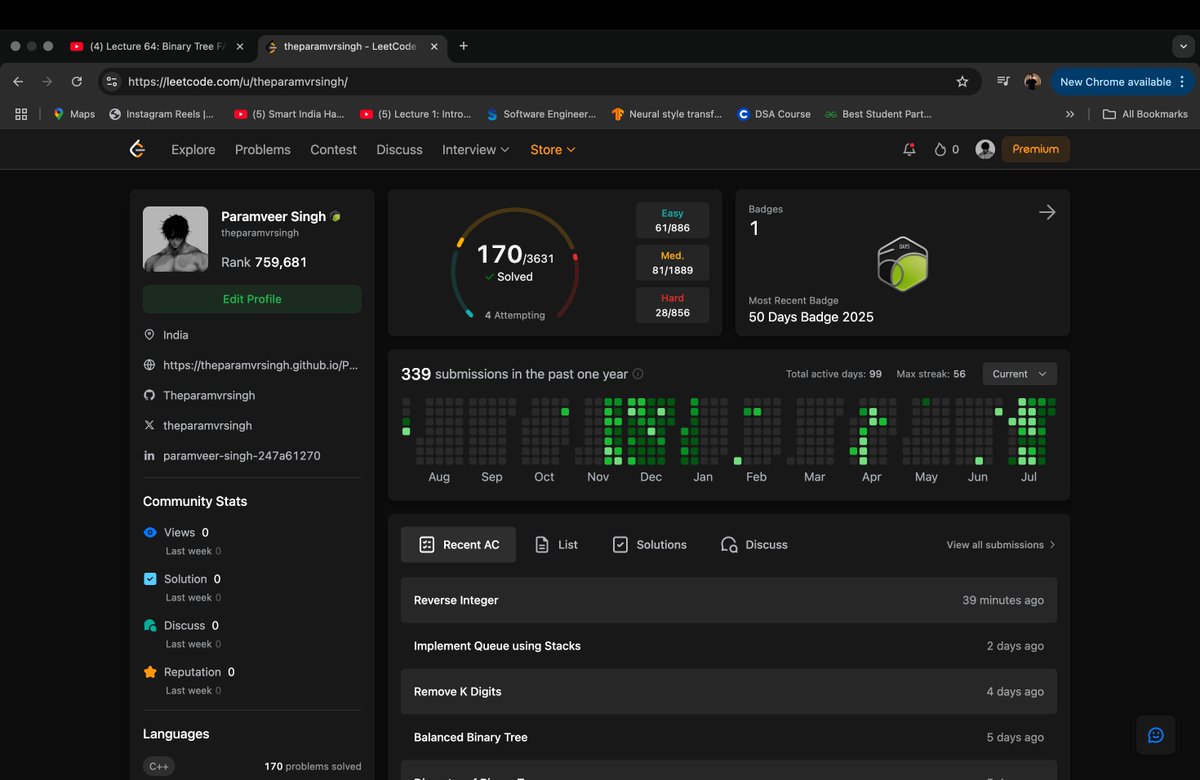Click the Med. 81/1889 stat box
1200x780 pixels.
coord(672,263)
